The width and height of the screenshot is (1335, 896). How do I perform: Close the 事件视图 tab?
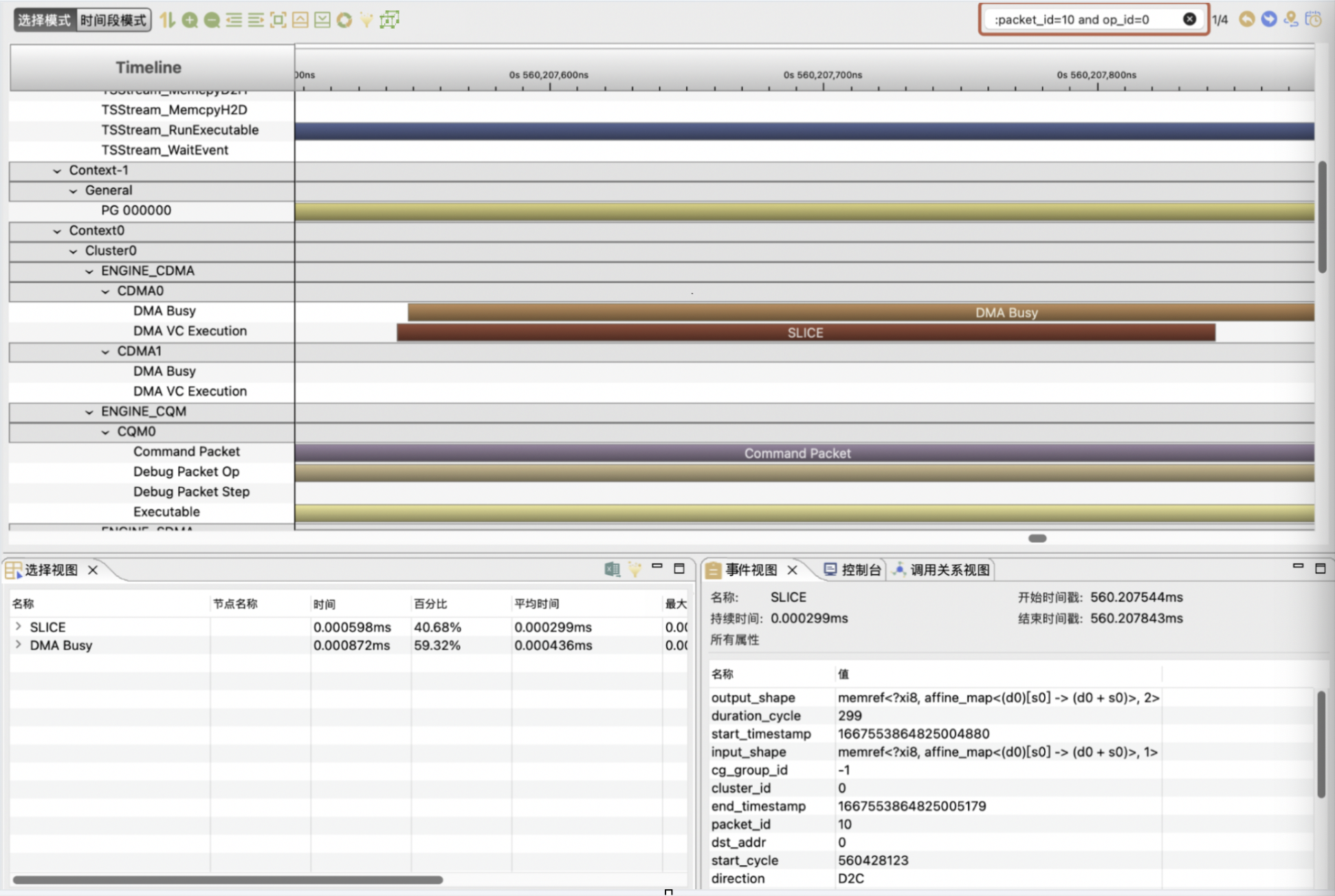(792, 570)
